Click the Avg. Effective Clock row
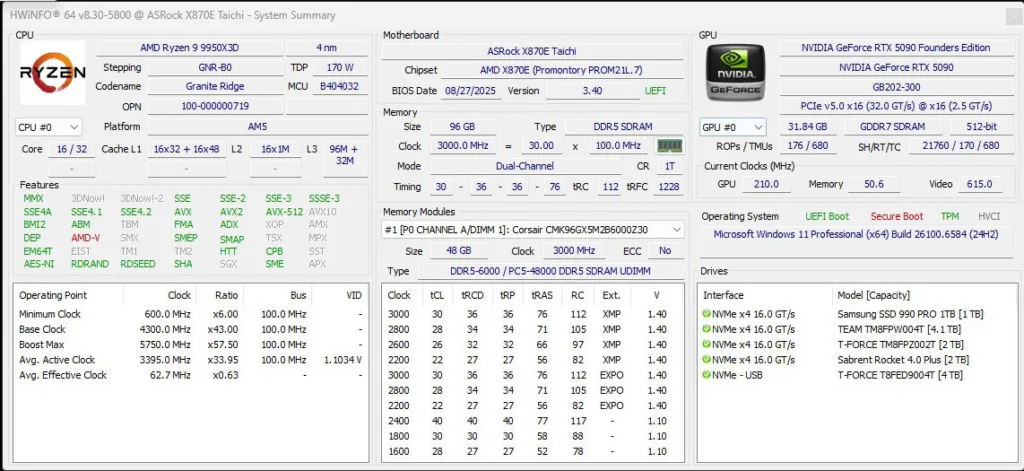Screen dimensions: 1024x471 [x=191, y=375]
